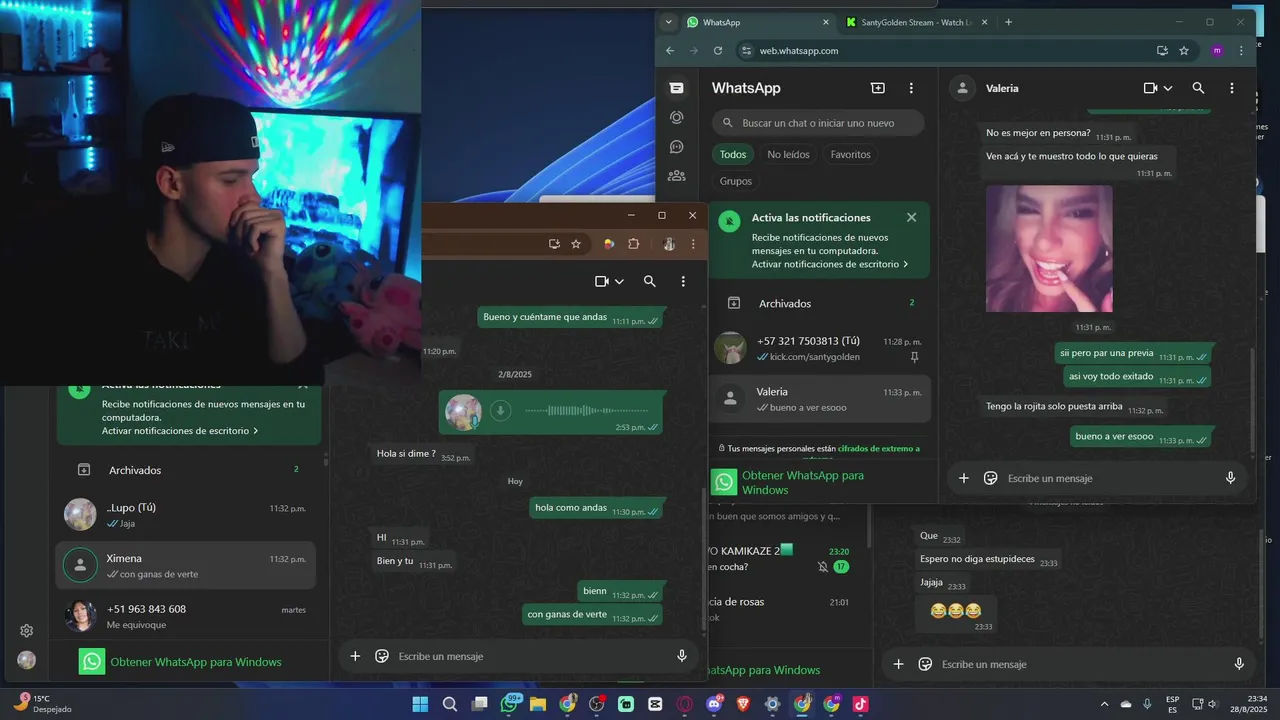Open Valeria chat in chat list

tap(819, 399)
